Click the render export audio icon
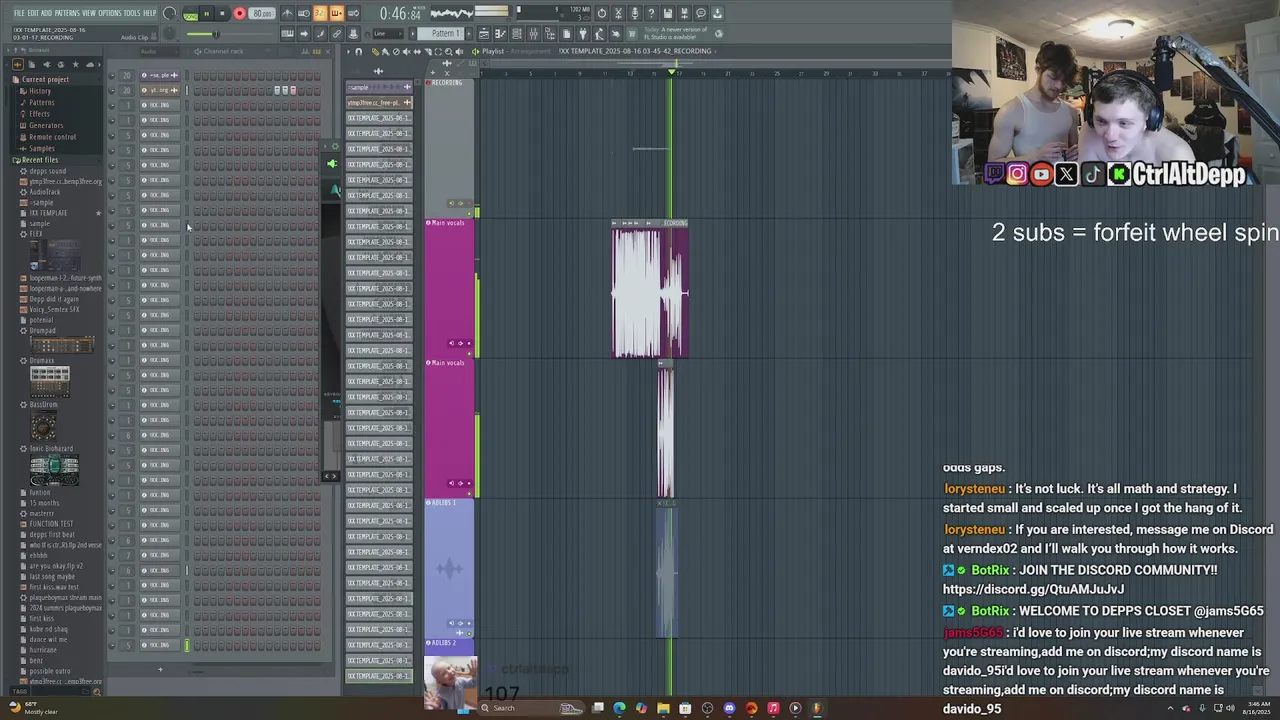Screen dimensions: 1280x720 tap(685, 13)
